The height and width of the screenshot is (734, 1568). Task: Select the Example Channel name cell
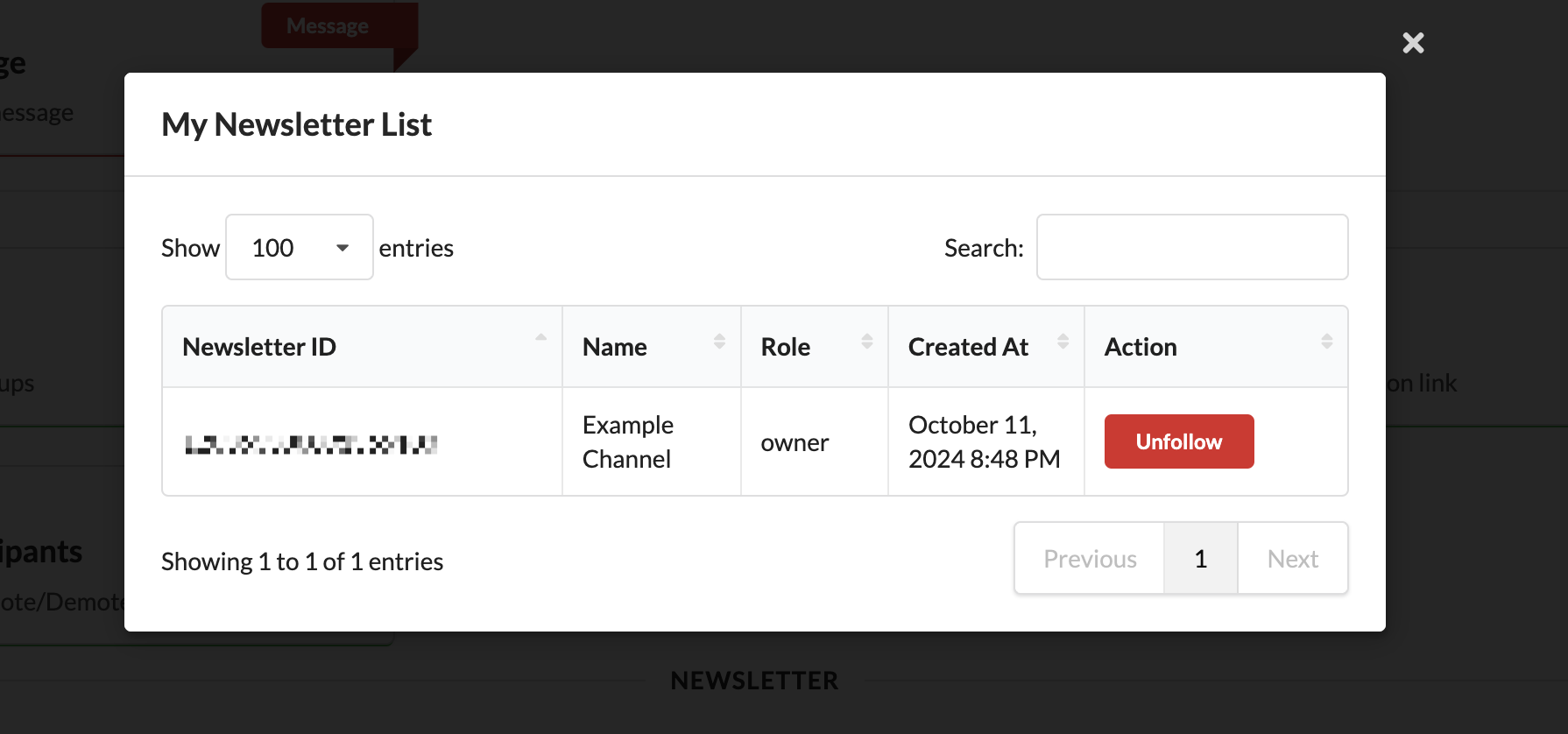[628, 442]
